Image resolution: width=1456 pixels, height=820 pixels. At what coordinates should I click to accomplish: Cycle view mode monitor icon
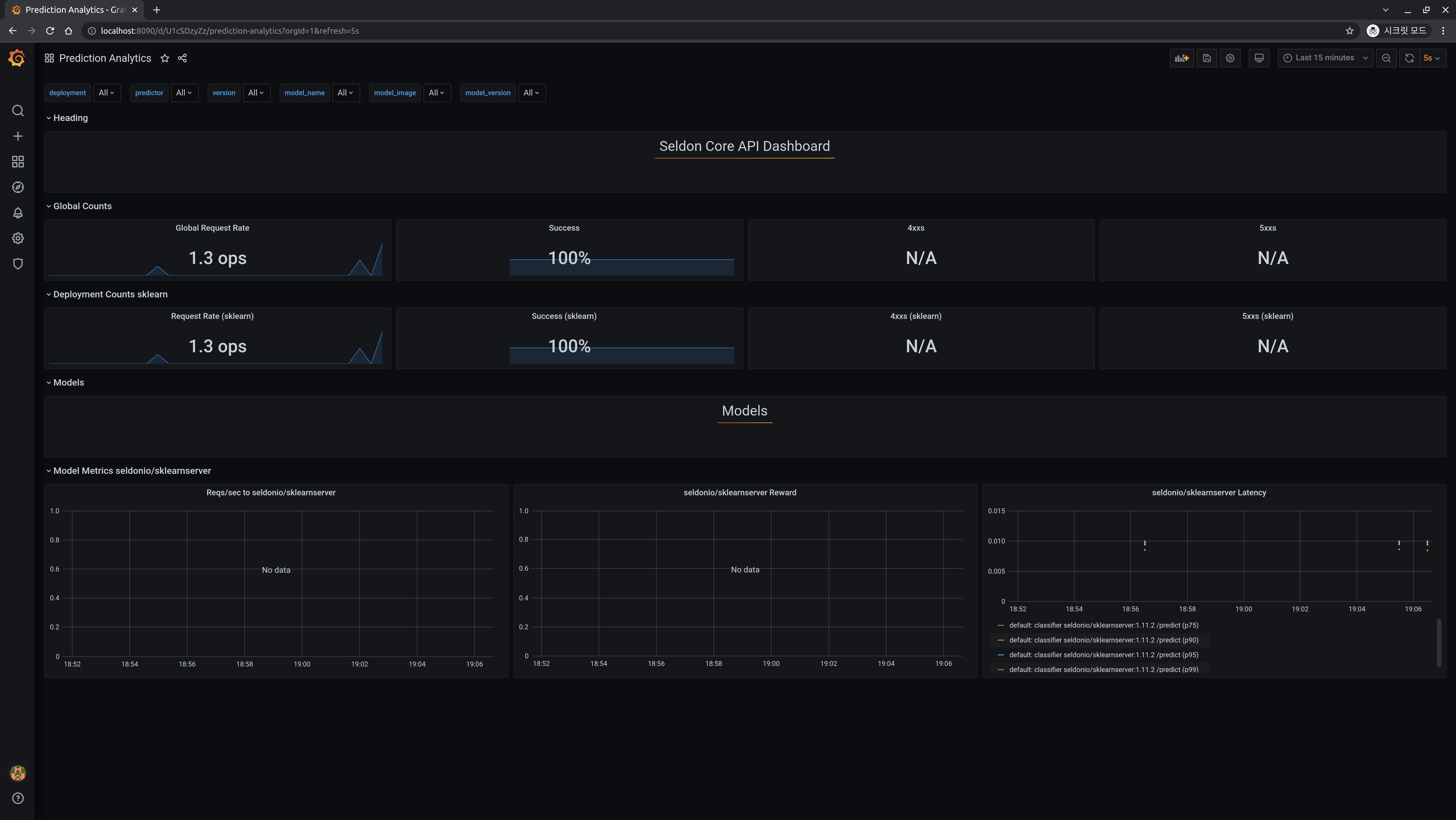(x=1259, y=58)
